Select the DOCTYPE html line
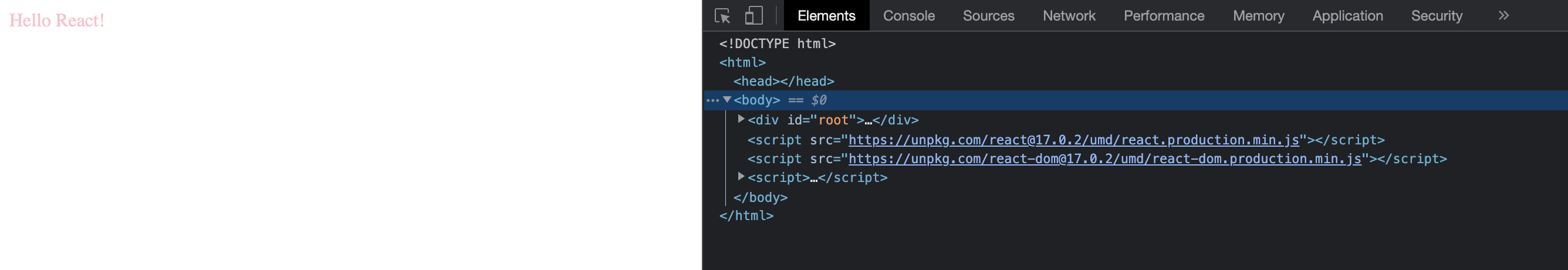This screenshot has width=1568, height=270. point(778,44)
